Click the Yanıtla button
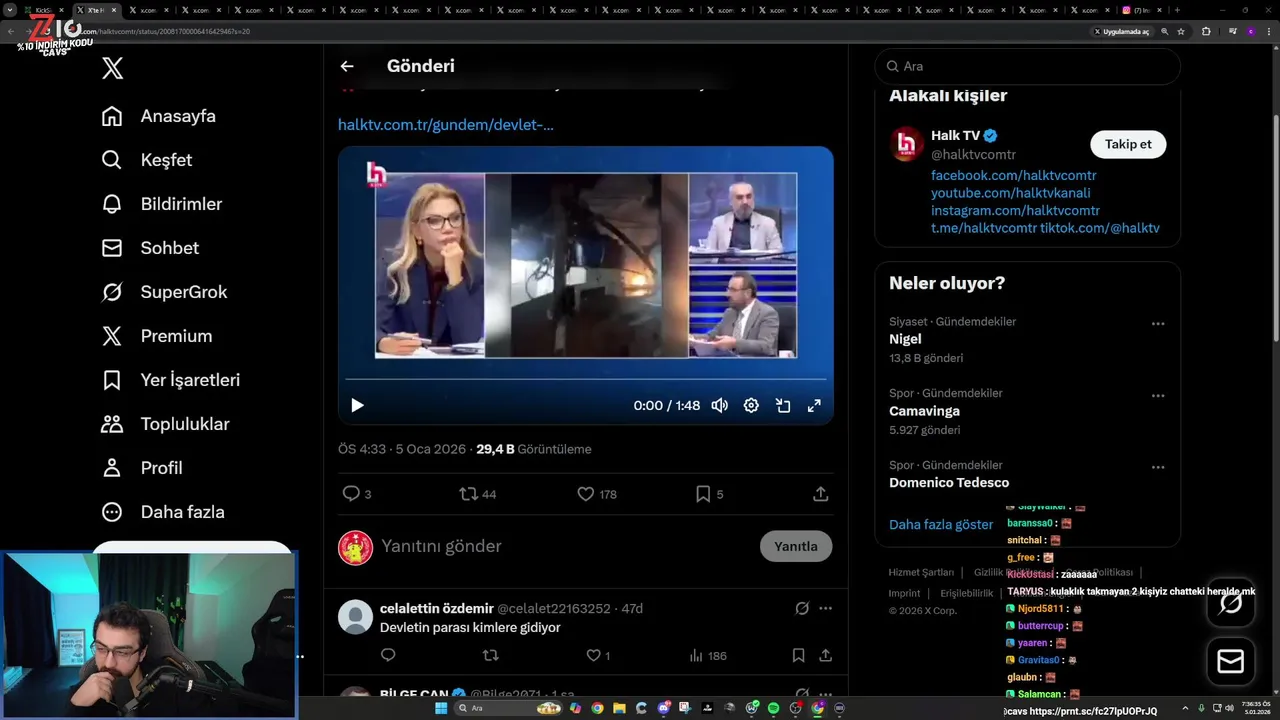 pyautogui.click(x=796, y=546)
